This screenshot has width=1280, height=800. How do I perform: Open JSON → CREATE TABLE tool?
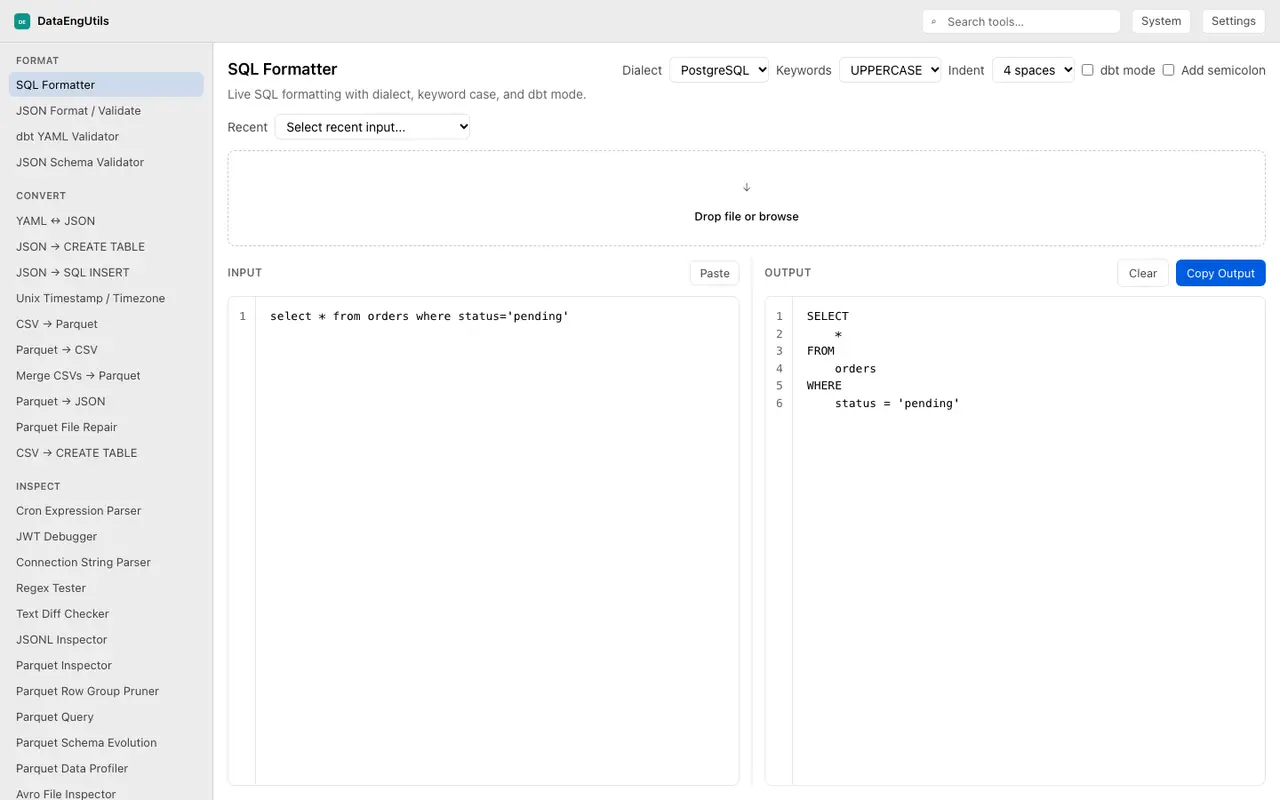pos(106,247)
